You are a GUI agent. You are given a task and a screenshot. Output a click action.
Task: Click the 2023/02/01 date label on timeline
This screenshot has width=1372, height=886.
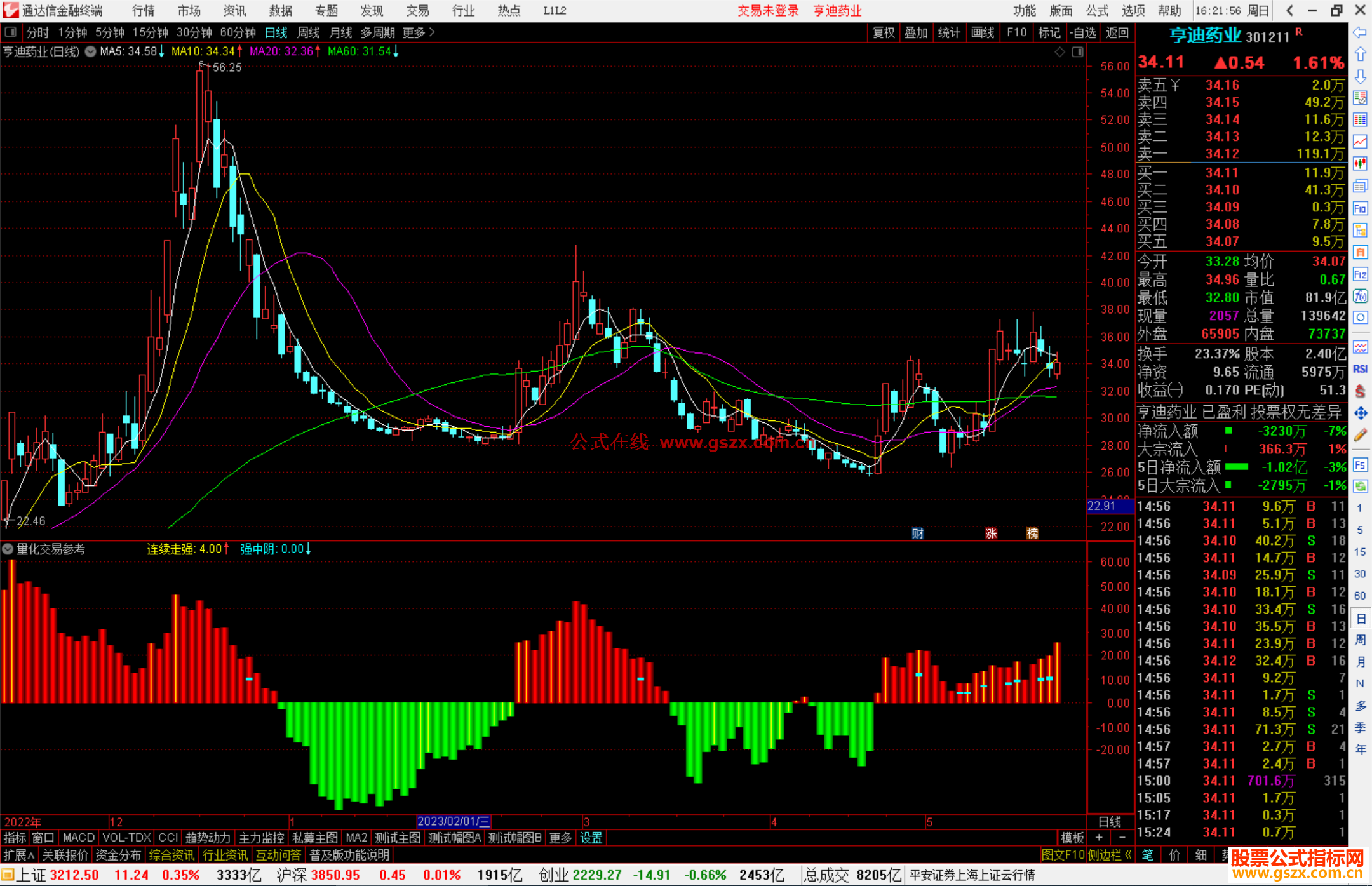(453, 821)
